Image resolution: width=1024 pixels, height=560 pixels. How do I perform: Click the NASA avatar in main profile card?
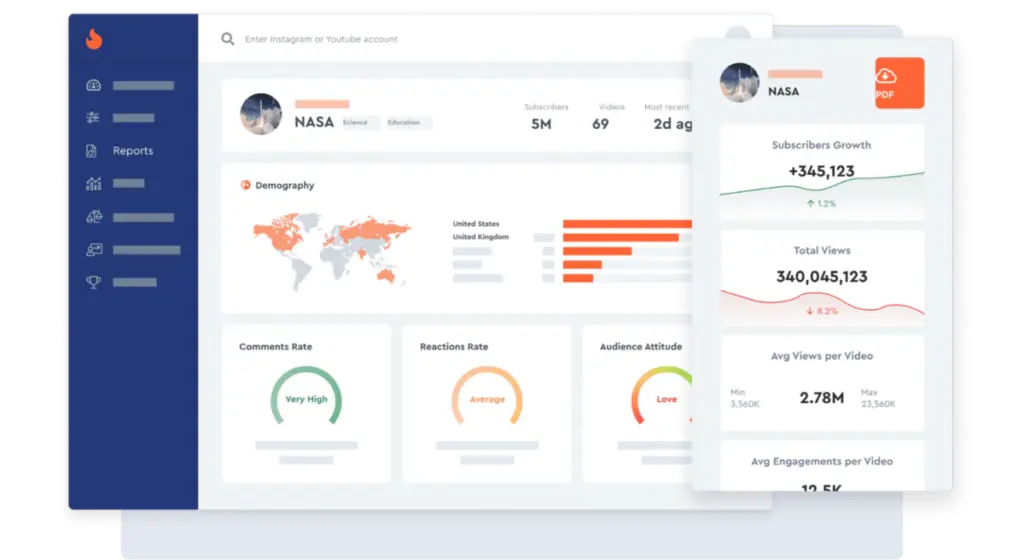(261, 114)
